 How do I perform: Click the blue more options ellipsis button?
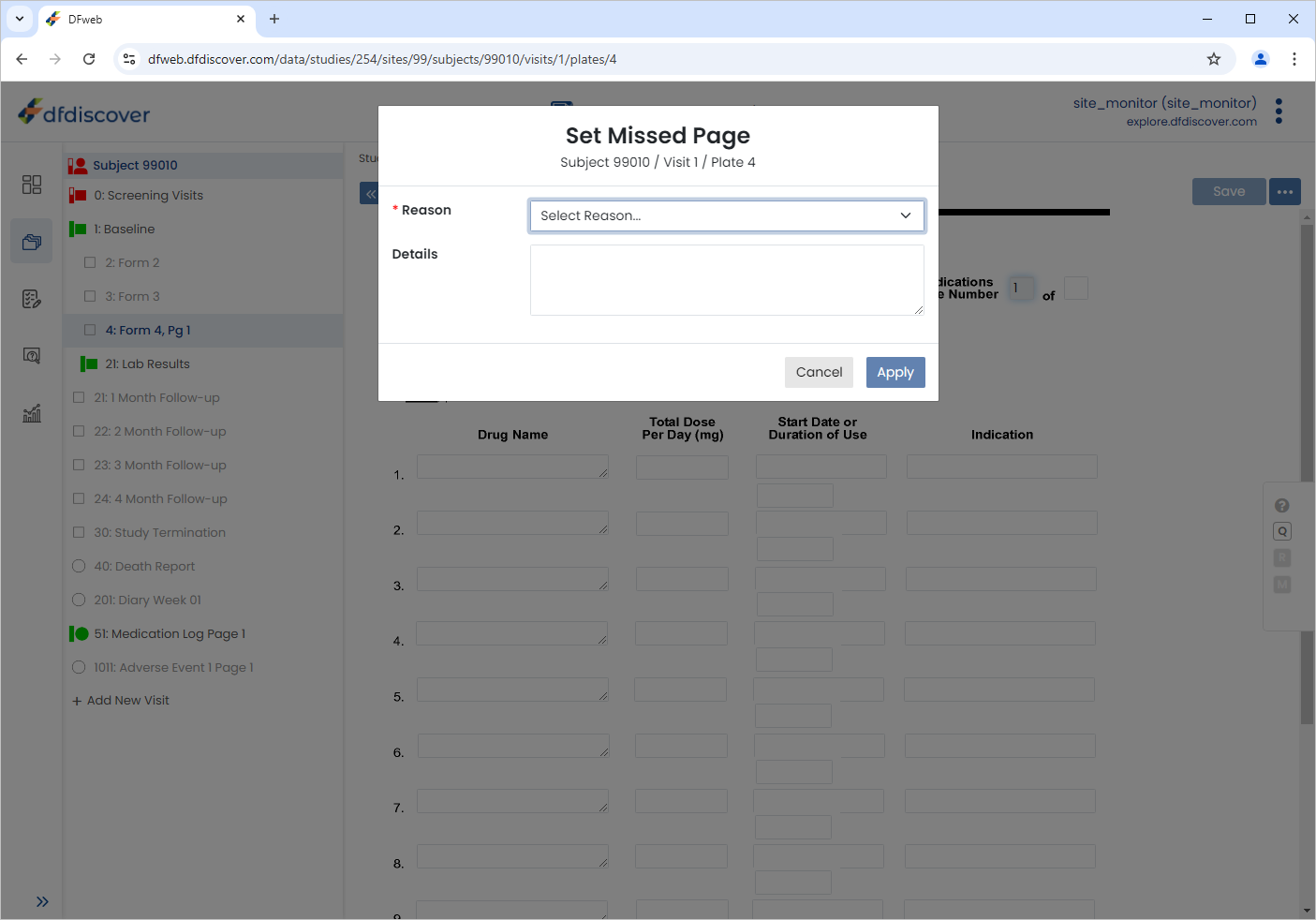pos(1285,192)
